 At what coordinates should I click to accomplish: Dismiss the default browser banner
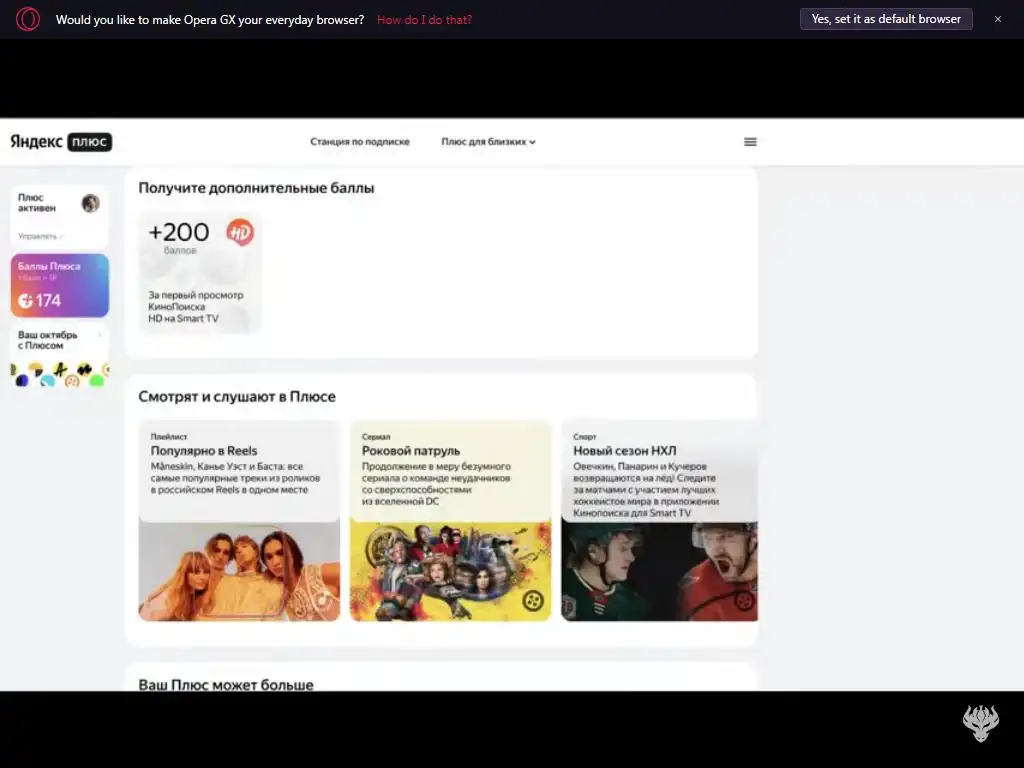click(997, 19)
